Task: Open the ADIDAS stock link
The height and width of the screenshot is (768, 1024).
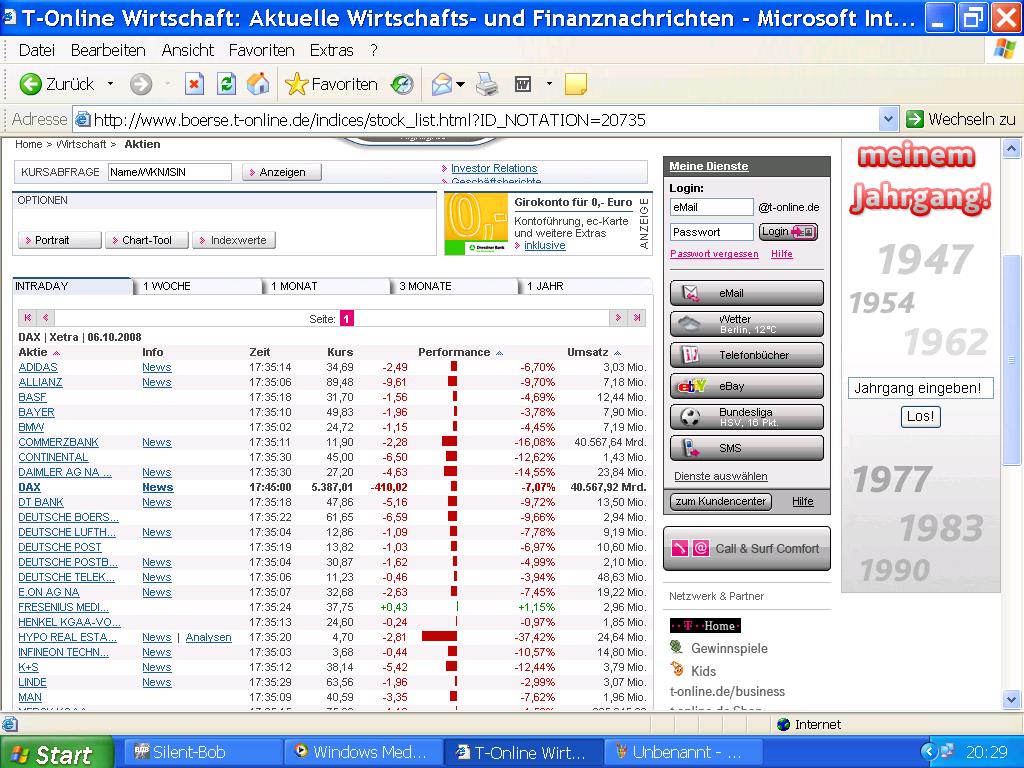Action: click(x=38, y=368)
